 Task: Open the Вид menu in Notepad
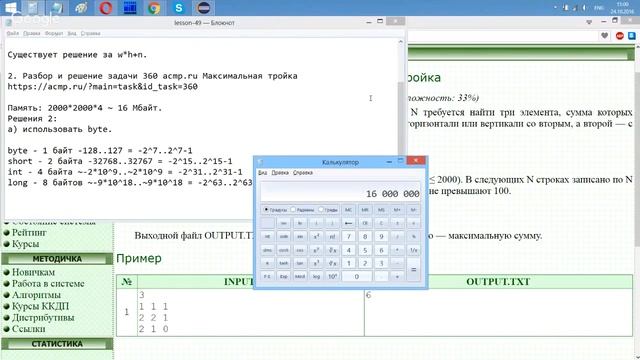coord(72,33)
